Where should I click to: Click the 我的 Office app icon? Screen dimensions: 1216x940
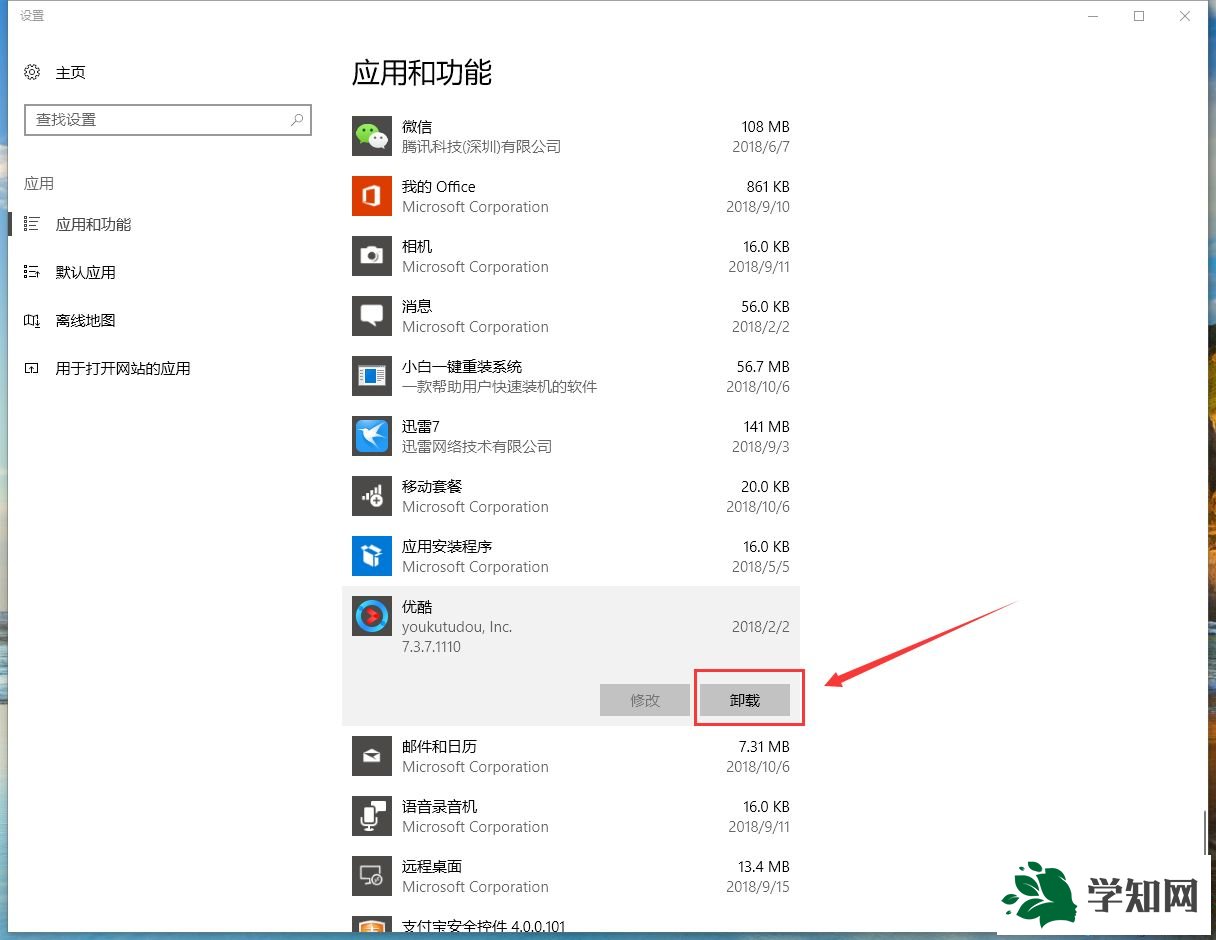click(x=371, y=196)
